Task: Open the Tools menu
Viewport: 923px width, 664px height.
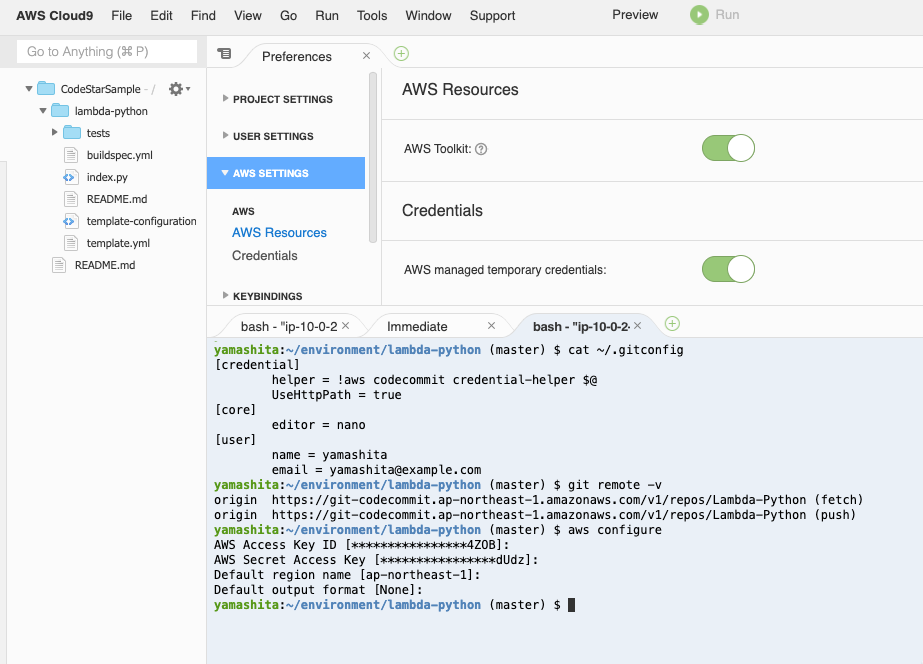Action: [372, 16]
